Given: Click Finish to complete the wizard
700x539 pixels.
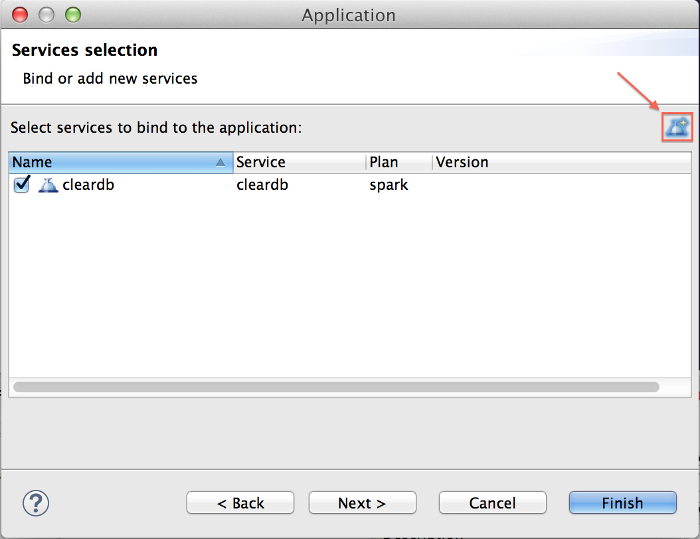Looking at the screenshot, I should pos(622,503).
